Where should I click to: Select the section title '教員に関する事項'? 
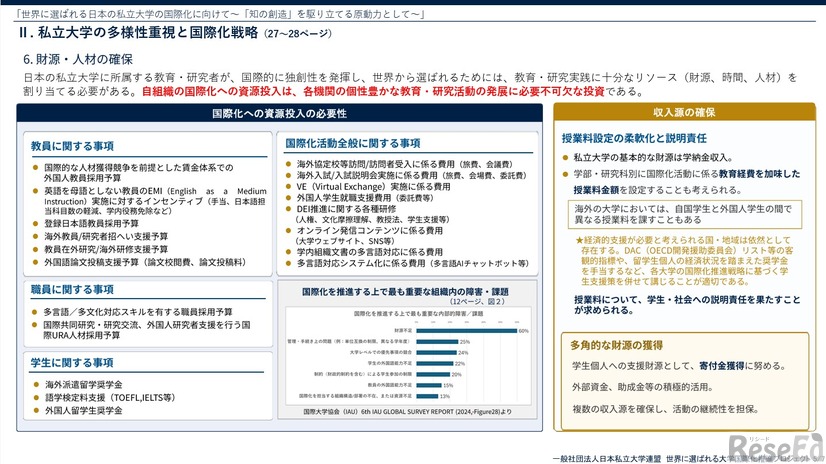[x=72, y=146]
